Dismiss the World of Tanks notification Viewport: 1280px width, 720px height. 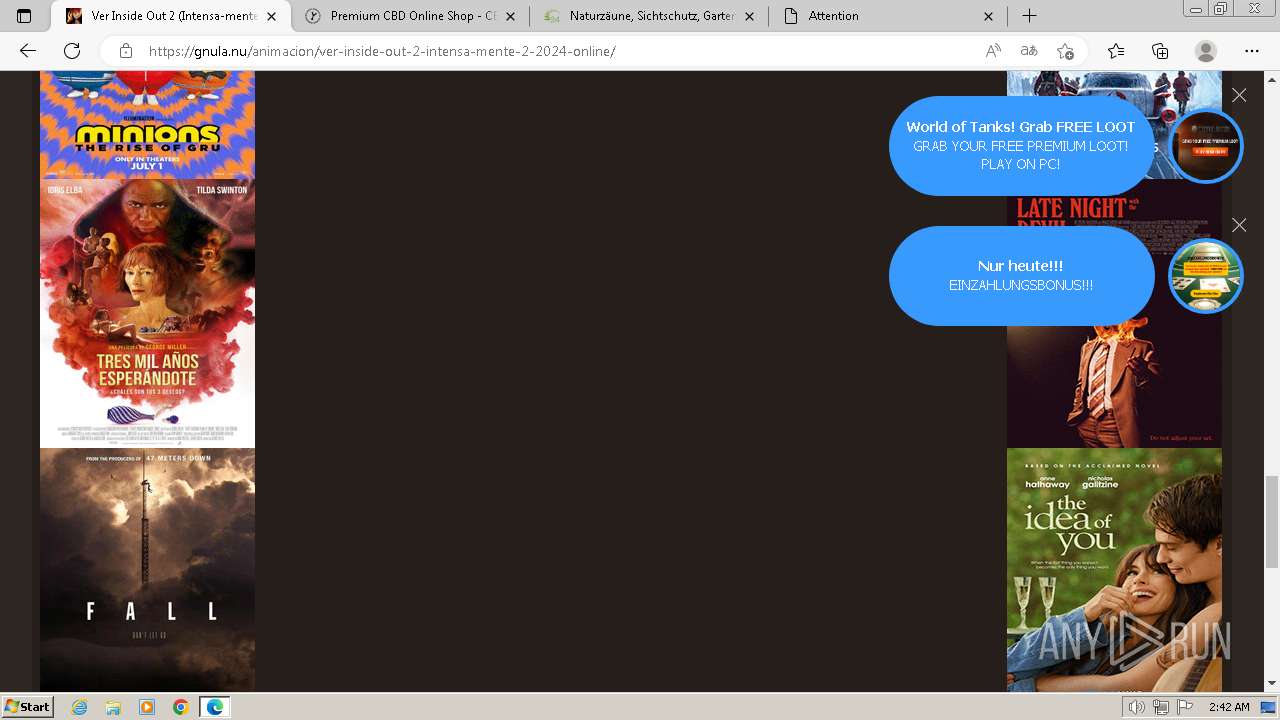[x=1239, y=95]
